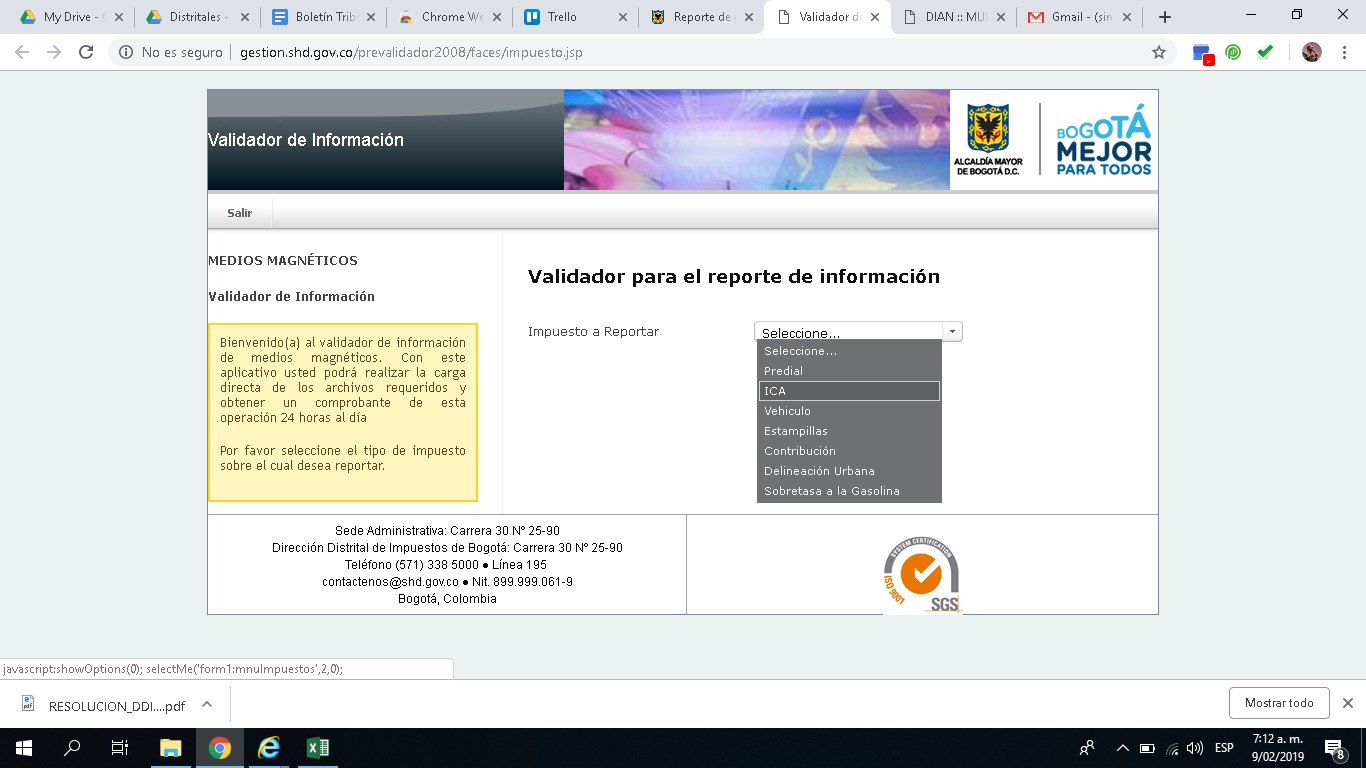Expand options for the RESOLUCION_DDI PDF download
The height and width of the screenshot is (768, 1366).
(207, 704)
